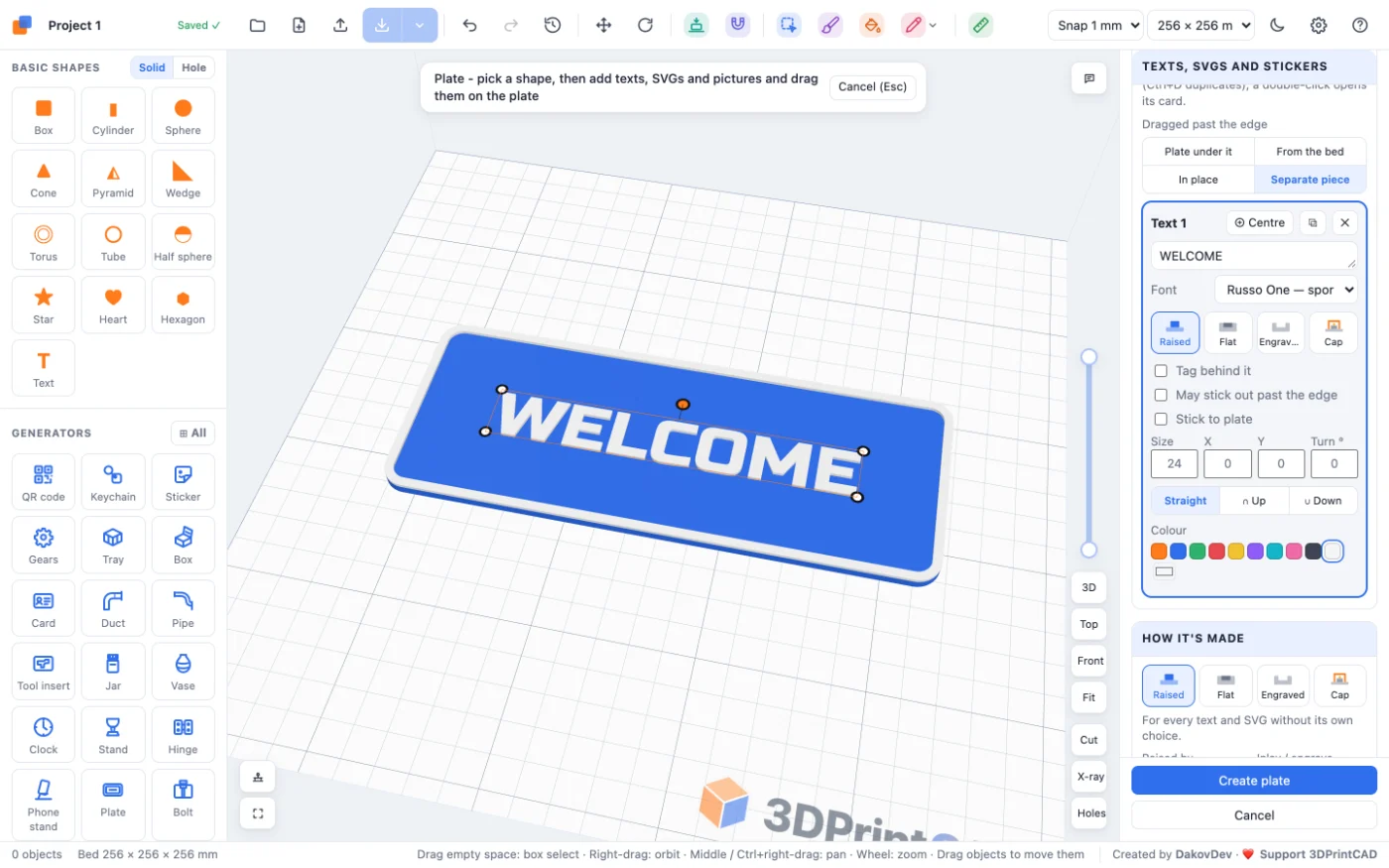The image size is (1389, 868).
Task: Open version history clock icon
Action: (x=553, y=26)
